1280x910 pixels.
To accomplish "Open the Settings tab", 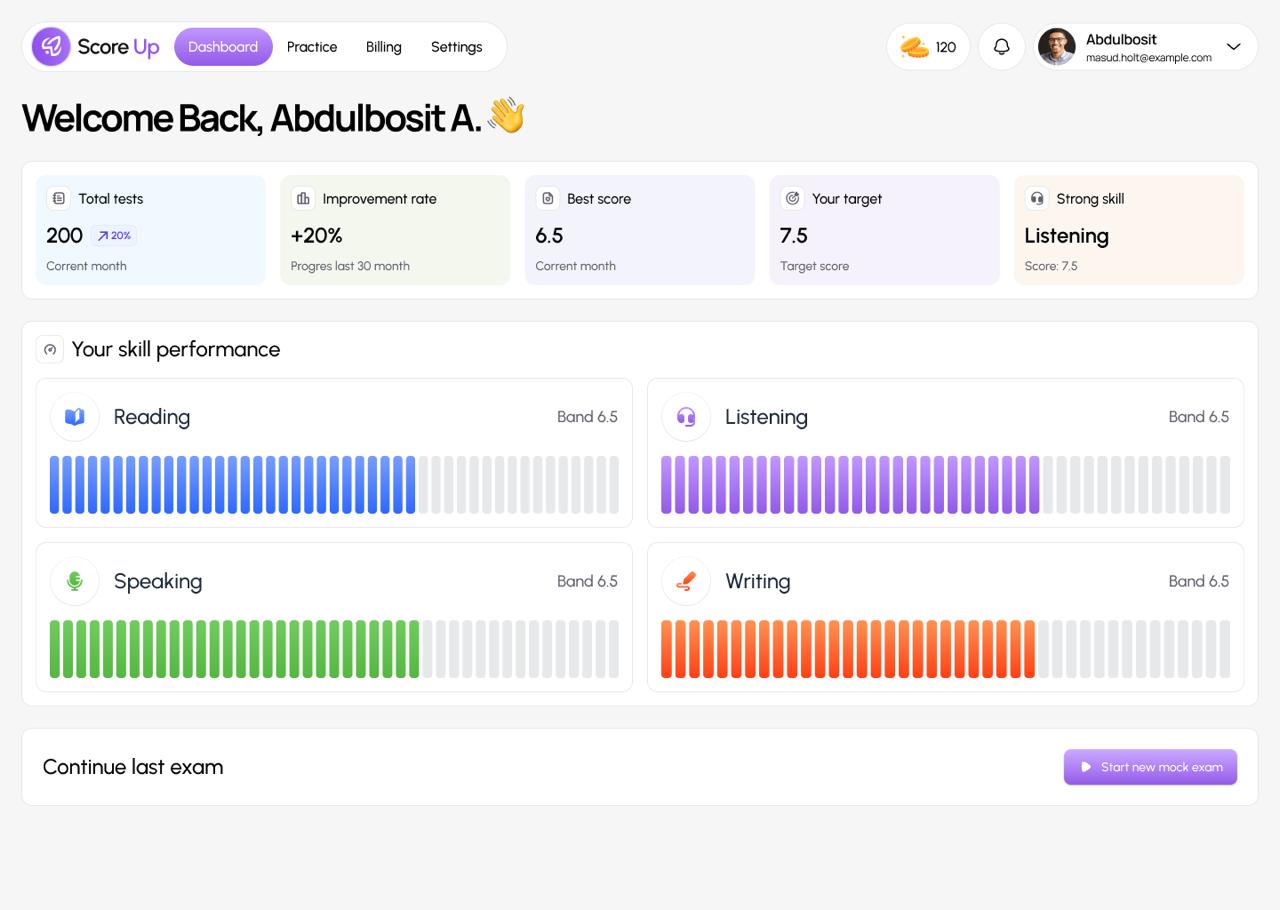I will [x=456, y=47].
